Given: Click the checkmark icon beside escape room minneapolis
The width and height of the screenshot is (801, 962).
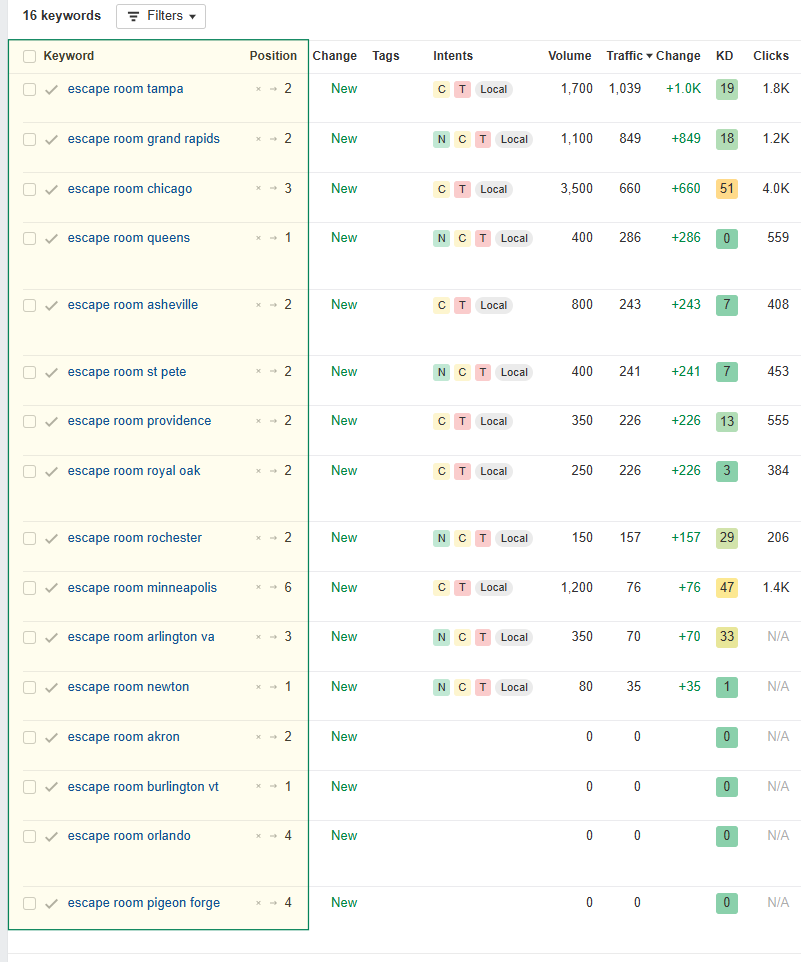Looking at the screenshot, I should click(x=52, y=588).
